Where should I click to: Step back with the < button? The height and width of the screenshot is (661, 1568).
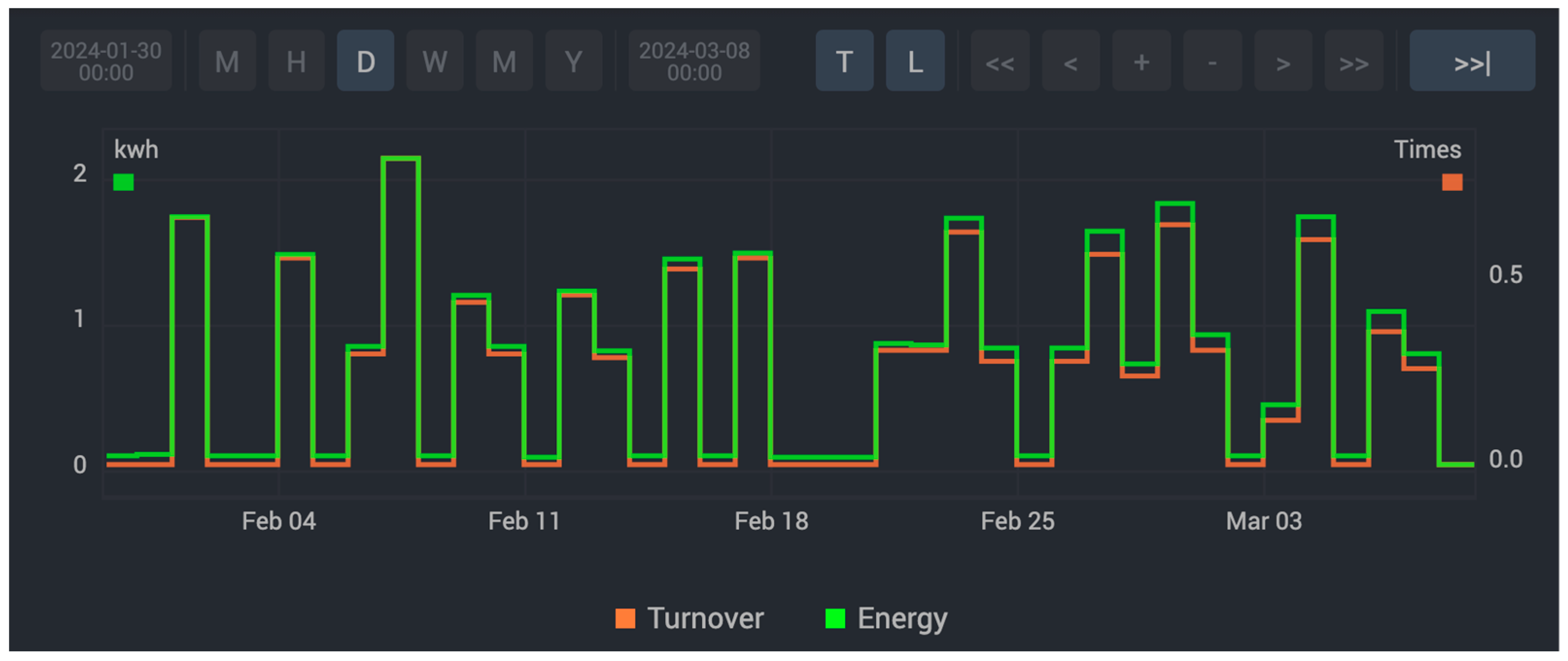coord(1070,62)
